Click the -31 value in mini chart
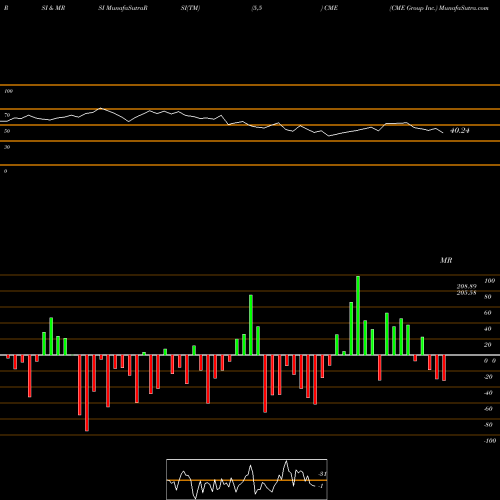 click(x=322, y=474)
